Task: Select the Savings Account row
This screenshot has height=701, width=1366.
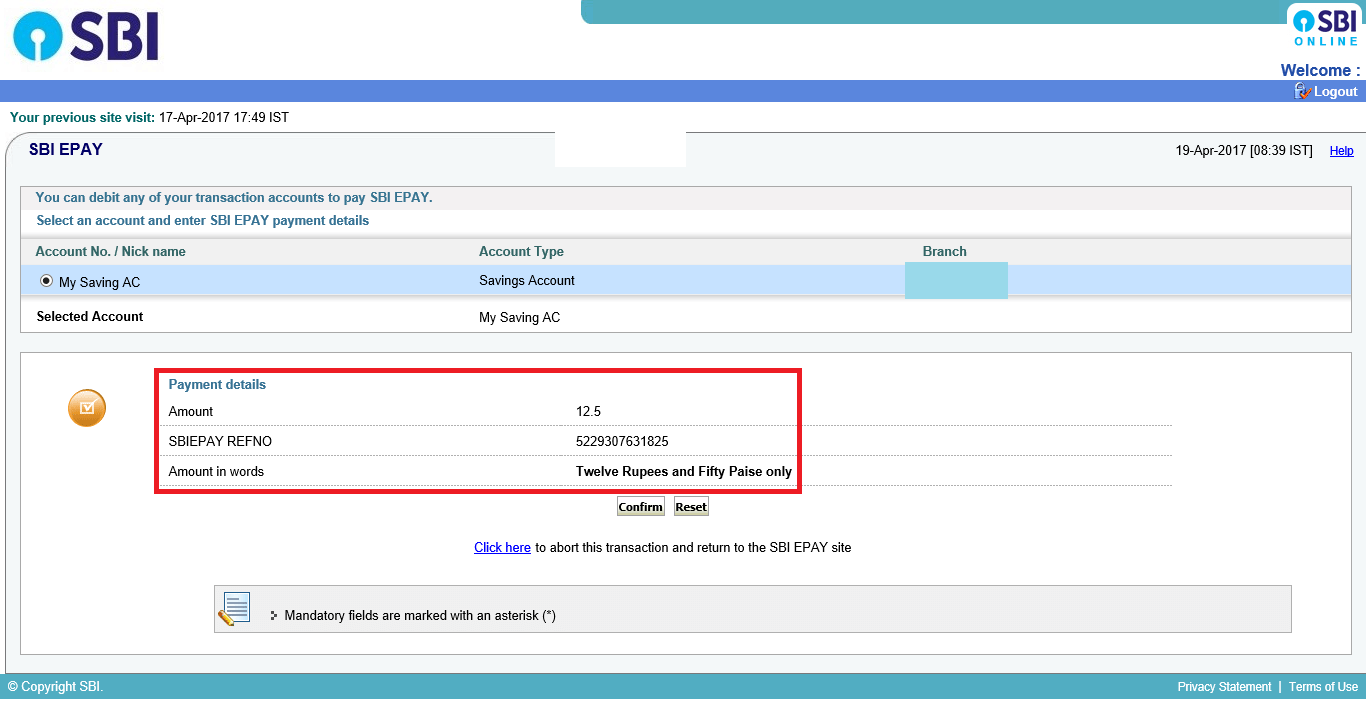Action: (527, 281)
